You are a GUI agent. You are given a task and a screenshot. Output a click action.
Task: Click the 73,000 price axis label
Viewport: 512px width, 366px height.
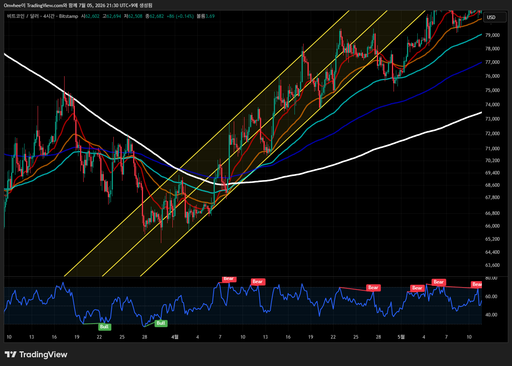pyautogui.click(x=492, y=119)
